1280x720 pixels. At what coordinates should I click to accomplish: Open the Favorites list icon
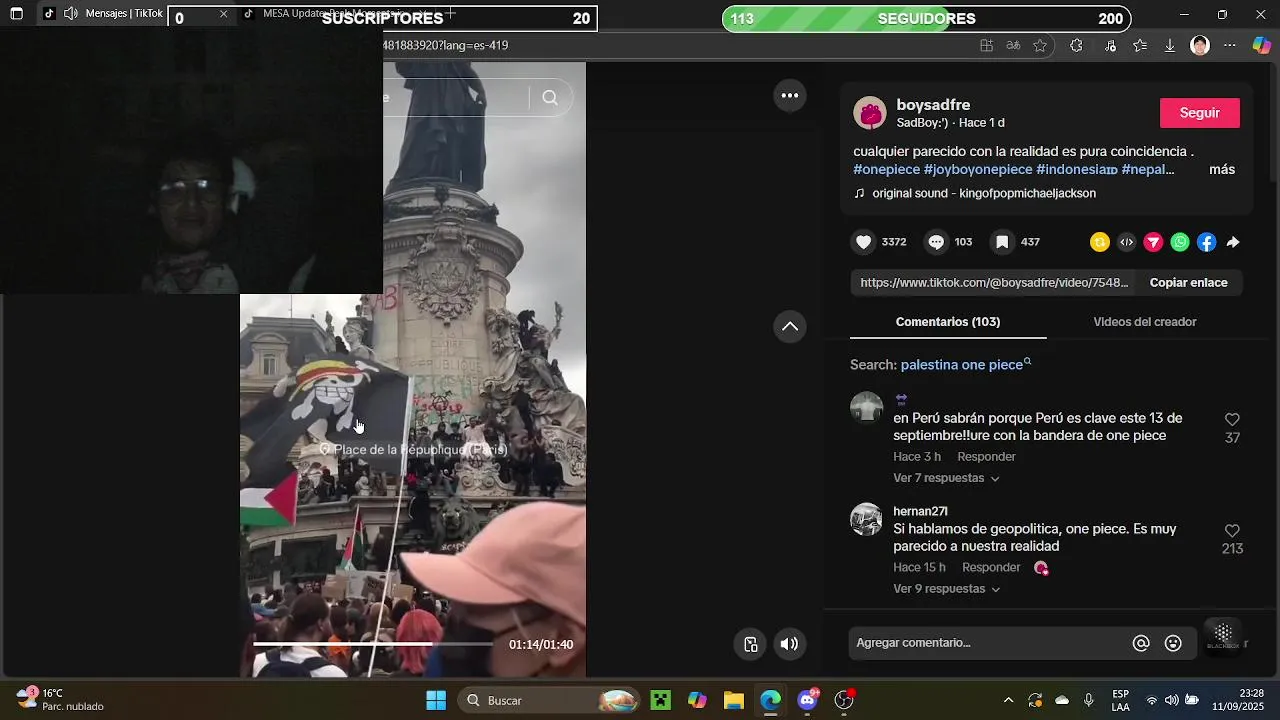coord(1140,45)
